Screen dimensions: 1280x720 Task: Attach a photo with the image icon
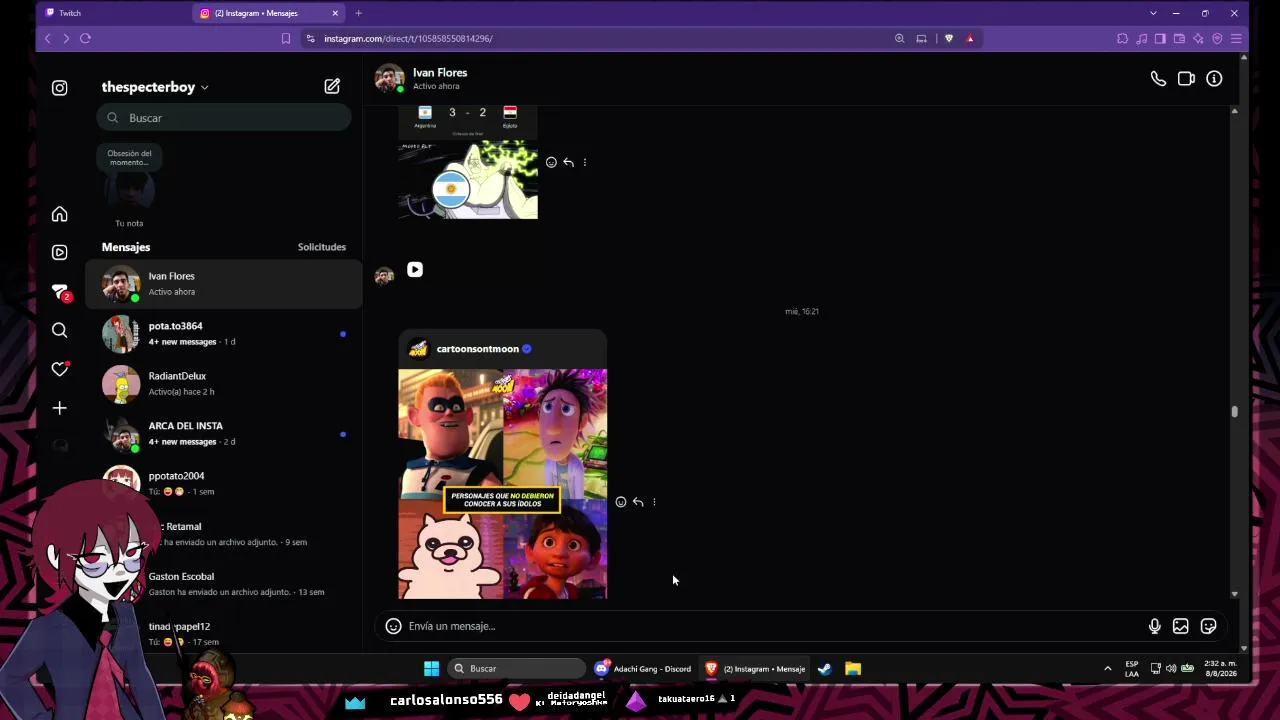click(x=1181, y=626)
